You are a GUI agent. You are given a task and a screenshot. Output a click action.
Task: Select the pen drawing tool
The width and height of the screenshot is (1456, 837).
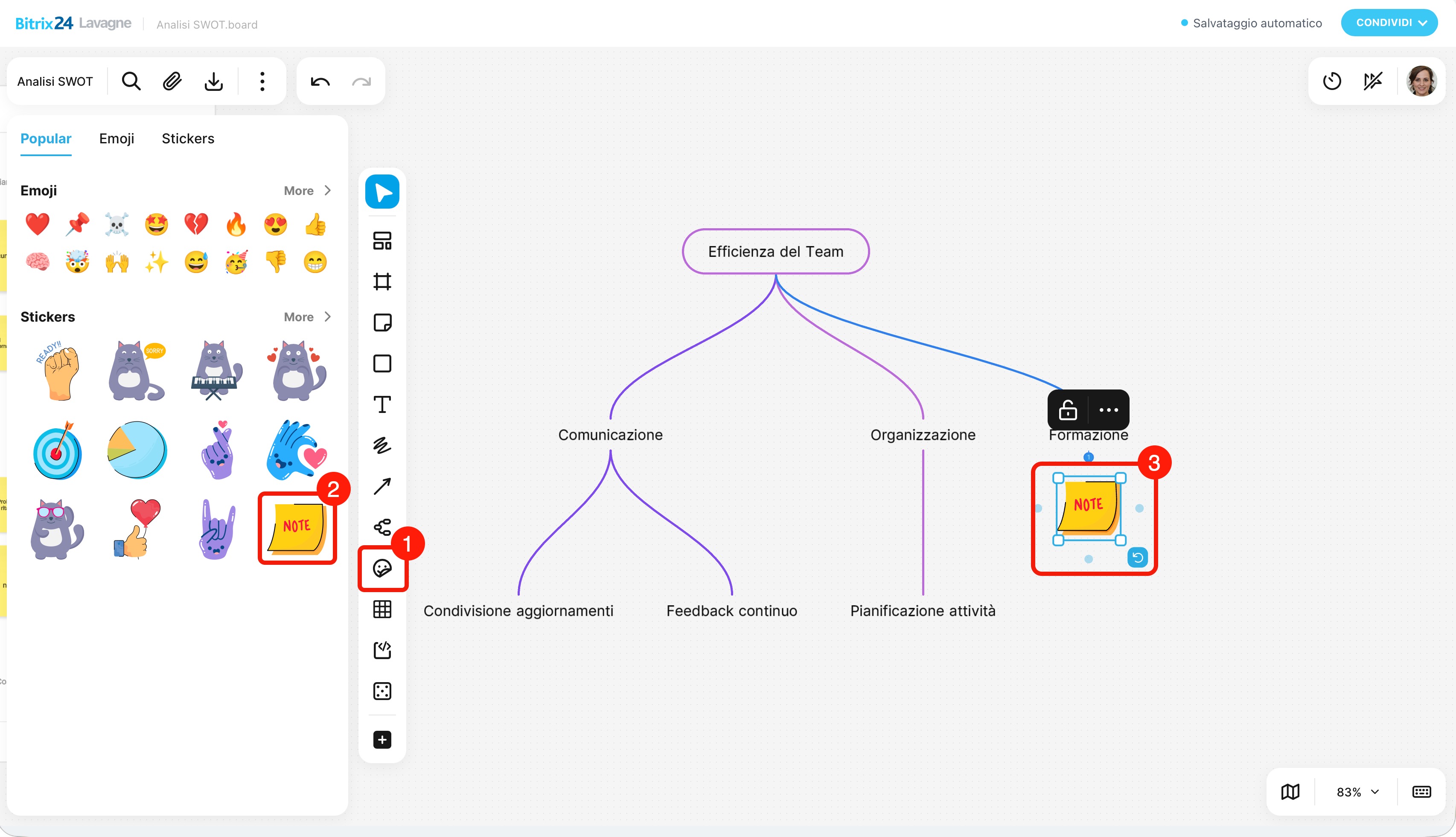(x=382, y=445)
